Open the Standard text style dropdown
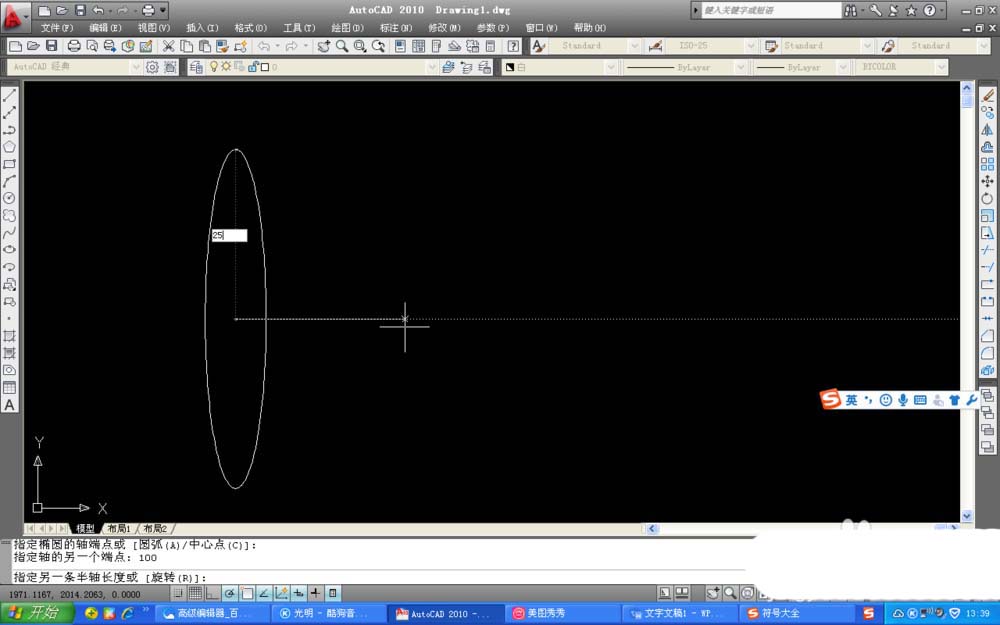Viewport: 1000px width, 625px height. click(635, 46)
